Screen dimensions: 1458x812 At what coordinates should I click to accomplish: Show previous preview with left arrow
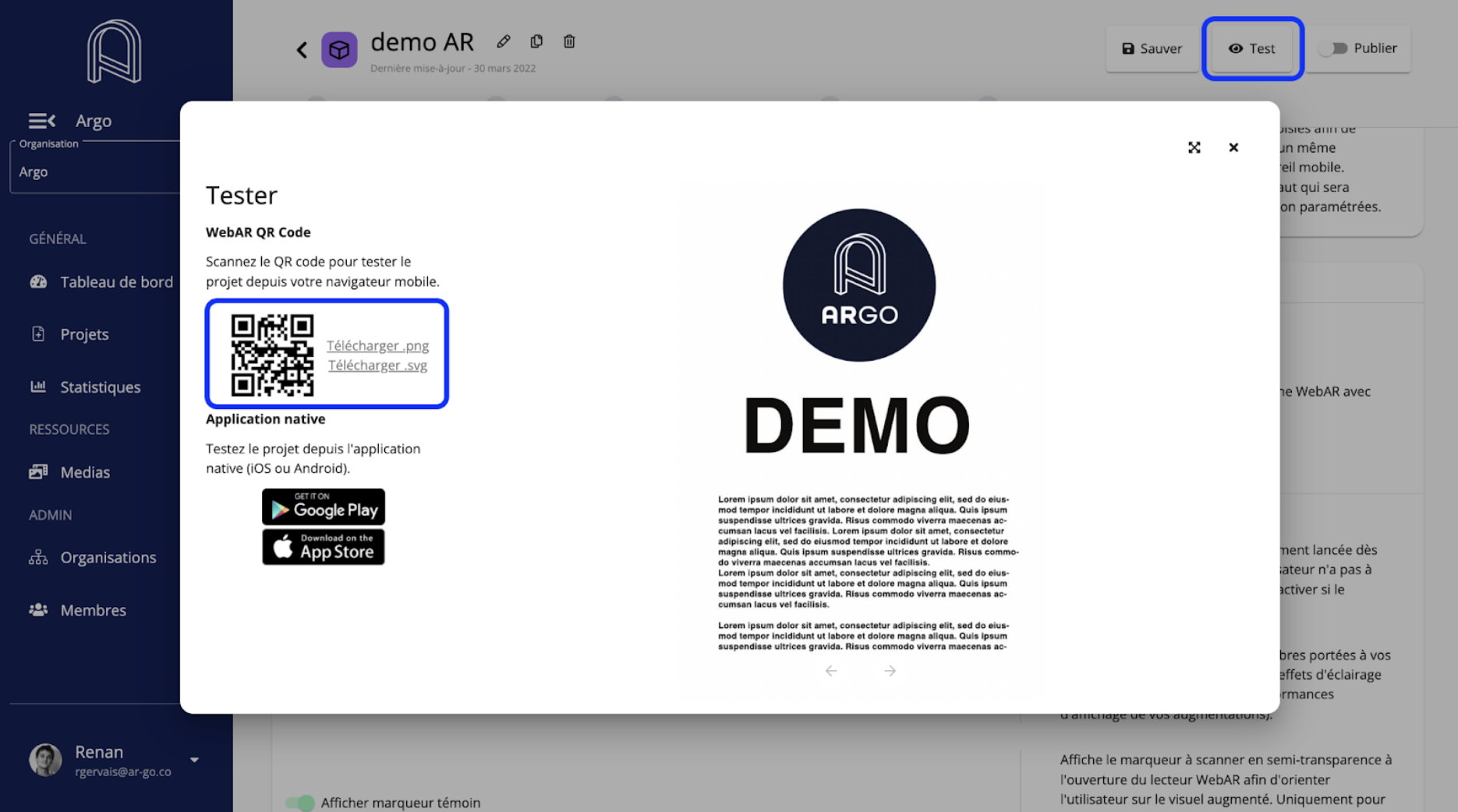[831, 671]
